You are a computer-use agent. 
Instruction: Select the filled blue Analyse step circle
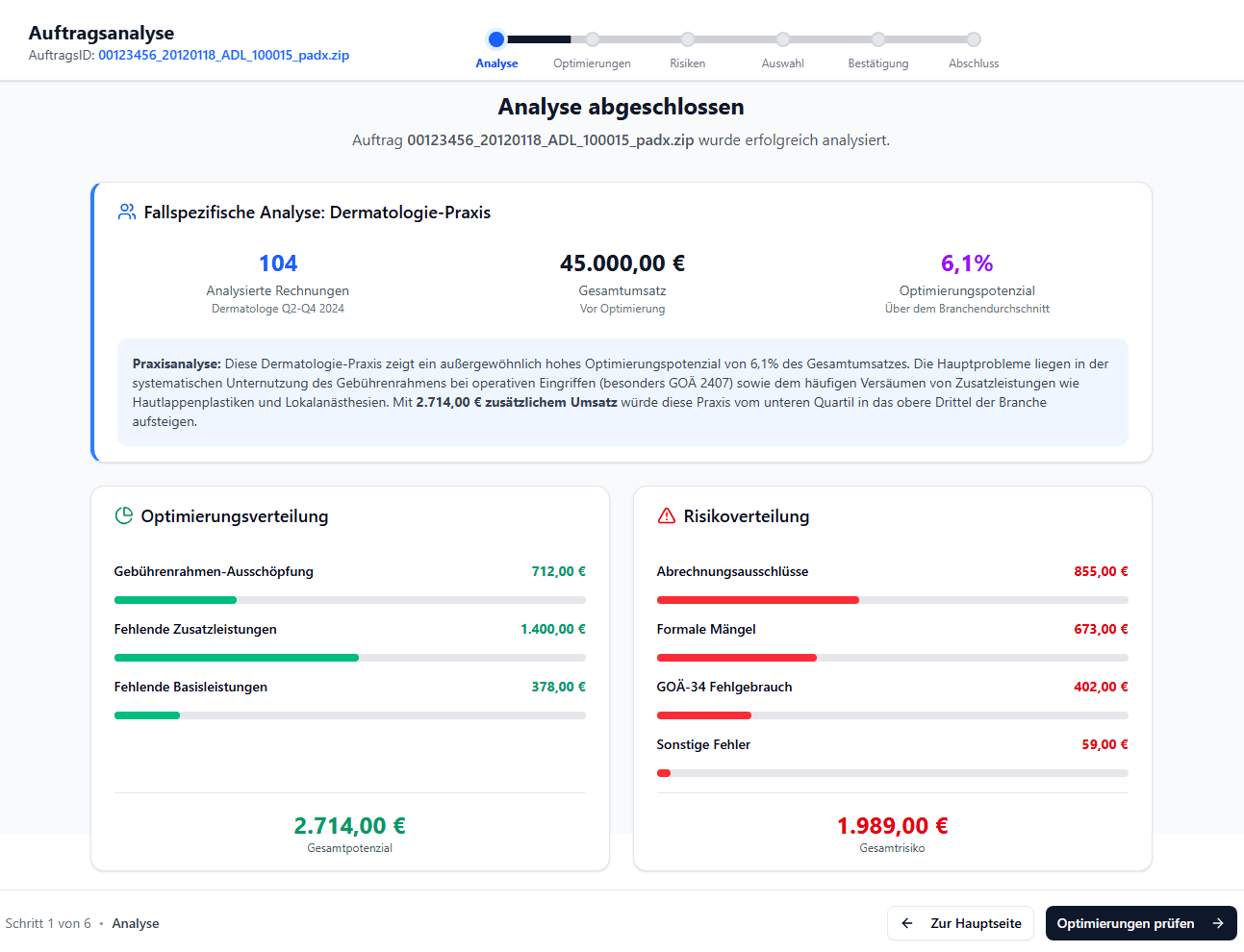(496, 40)
